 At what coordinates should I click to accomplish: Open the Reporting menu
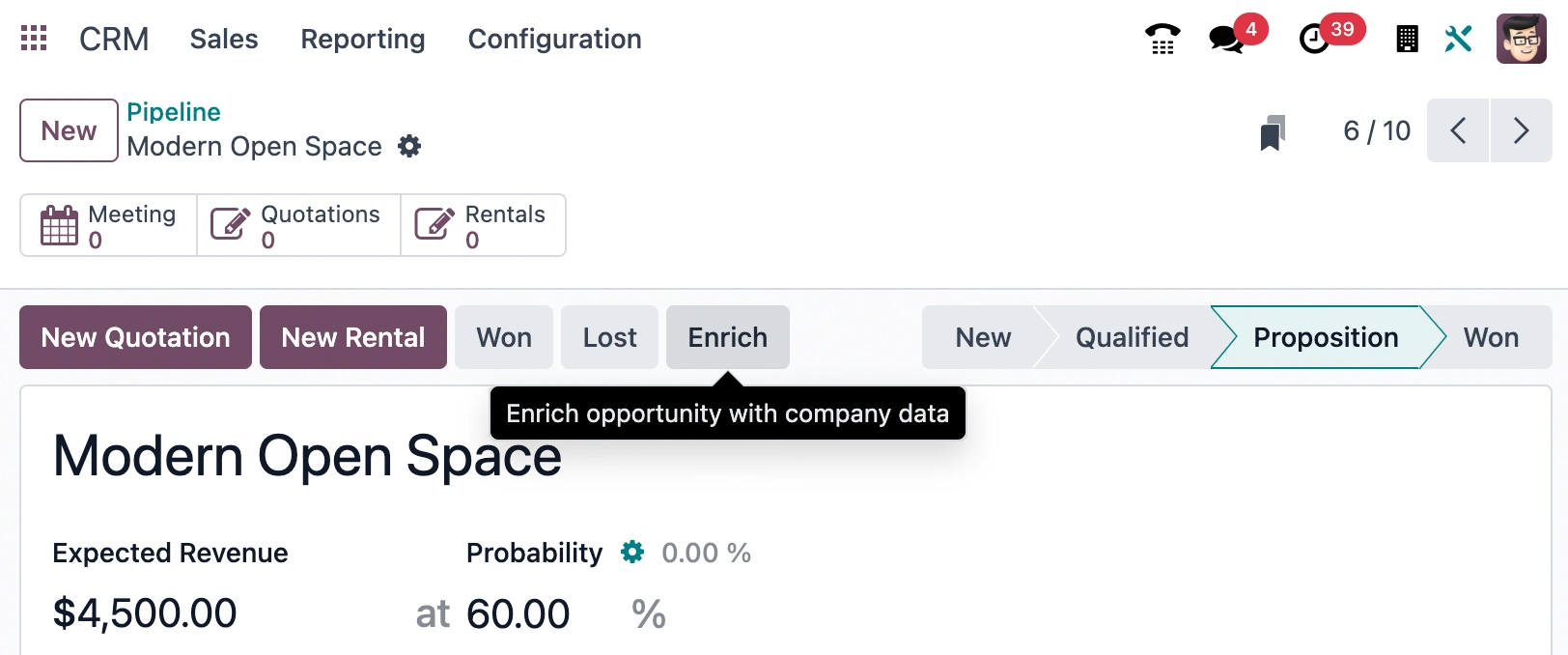click(x=363, y=39)
